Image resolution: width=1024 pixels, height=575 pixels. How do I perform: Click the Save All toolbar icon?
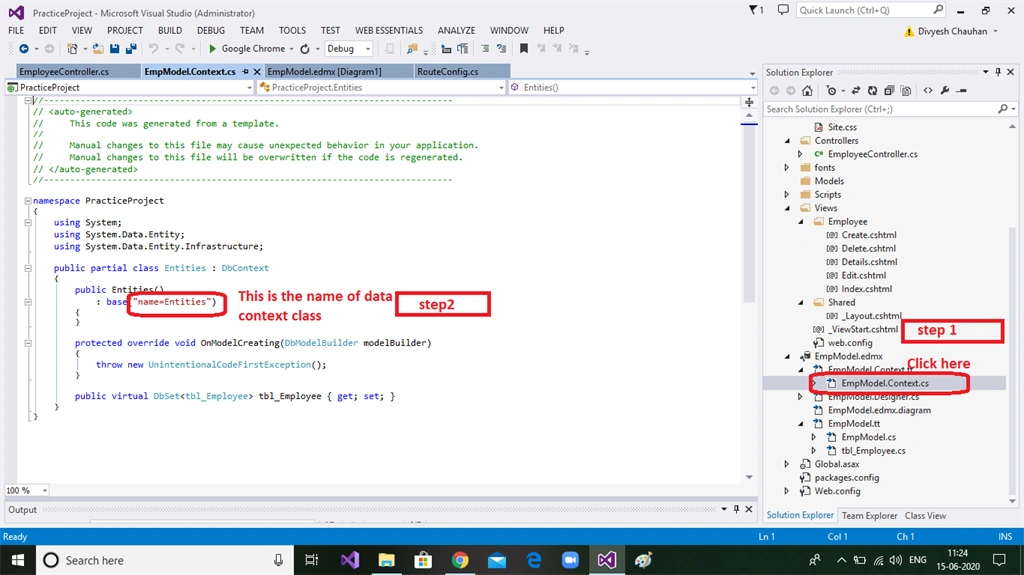131,48
